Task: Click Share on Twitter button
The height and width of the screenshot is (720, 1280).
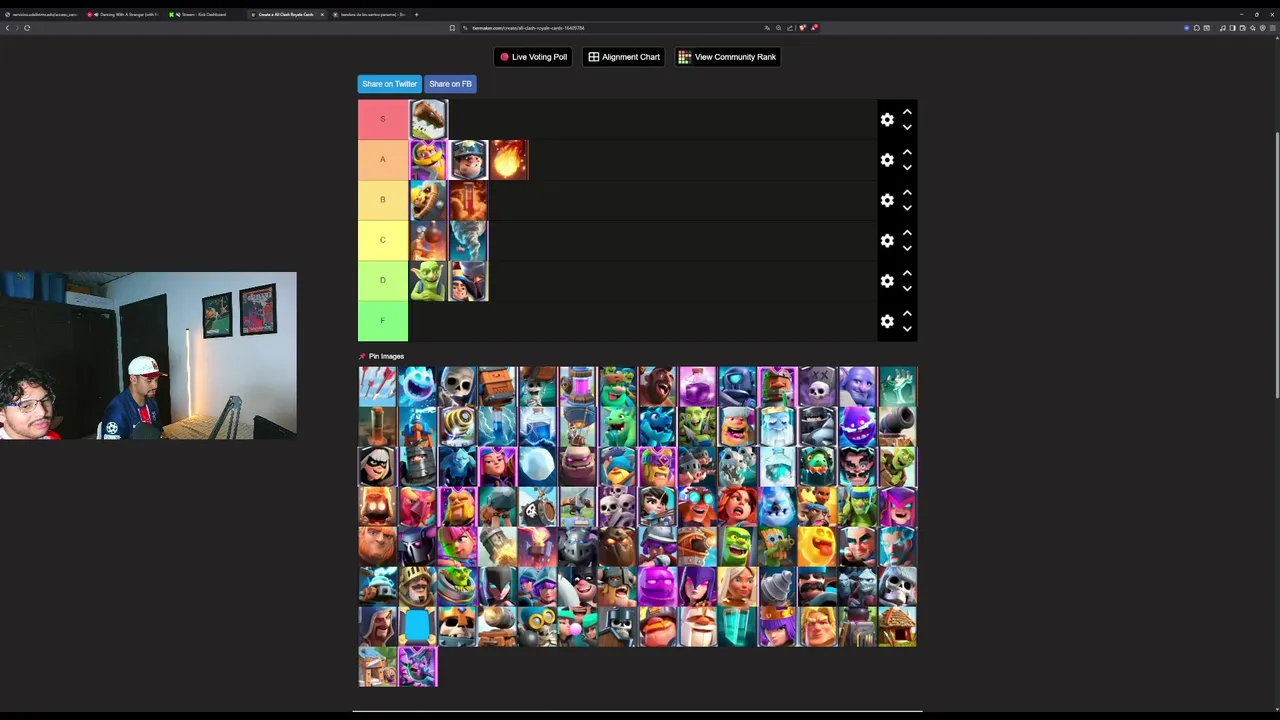Action: point(390,84)
